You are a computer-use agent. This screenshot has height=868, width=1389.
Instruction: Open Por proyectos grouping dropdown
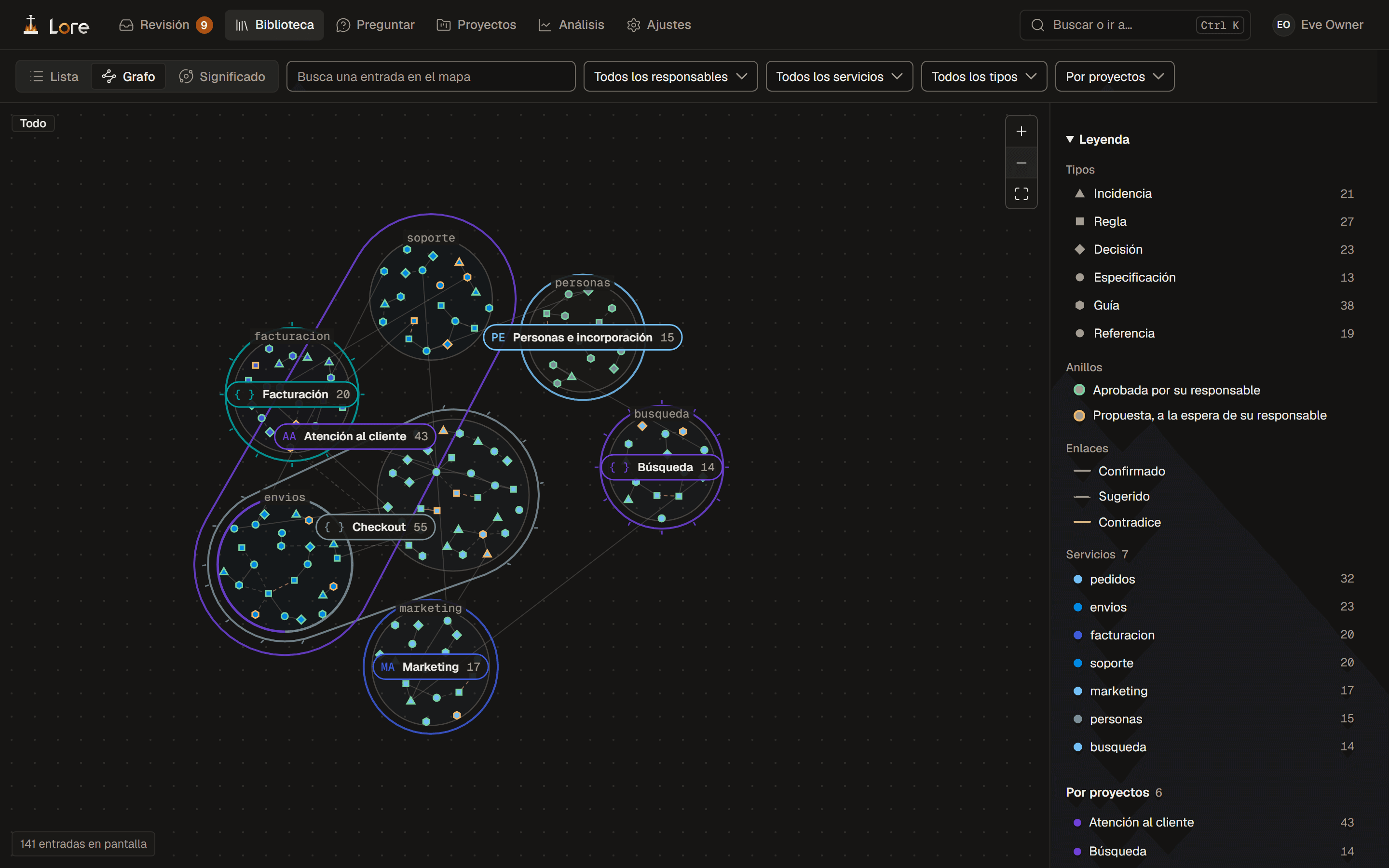point(1115,76)
